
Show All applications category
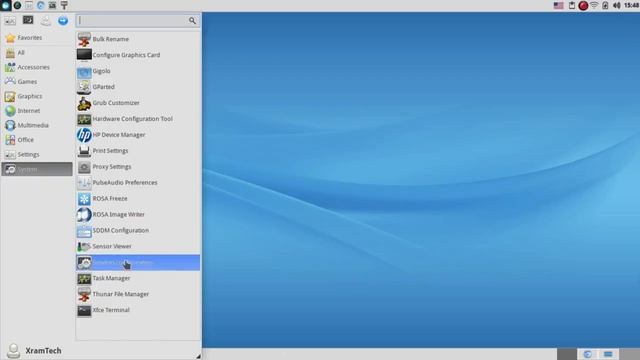[37, 52]
